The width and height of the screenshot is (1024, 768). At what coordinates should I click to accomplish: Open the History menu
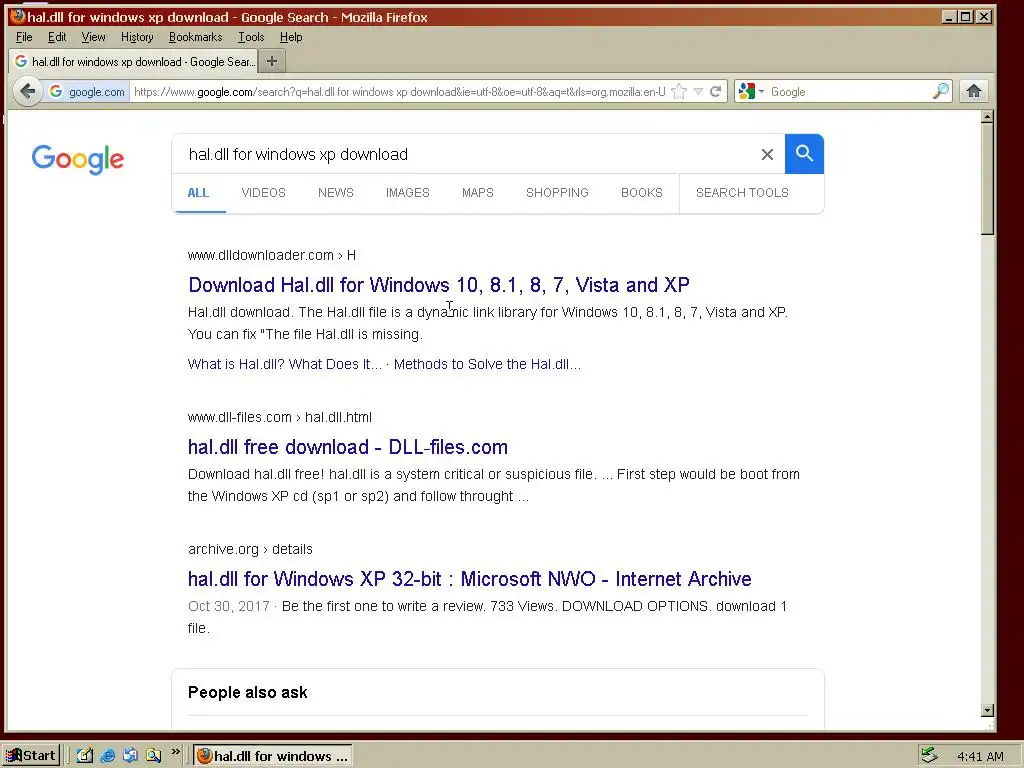[x=137, y=37]
